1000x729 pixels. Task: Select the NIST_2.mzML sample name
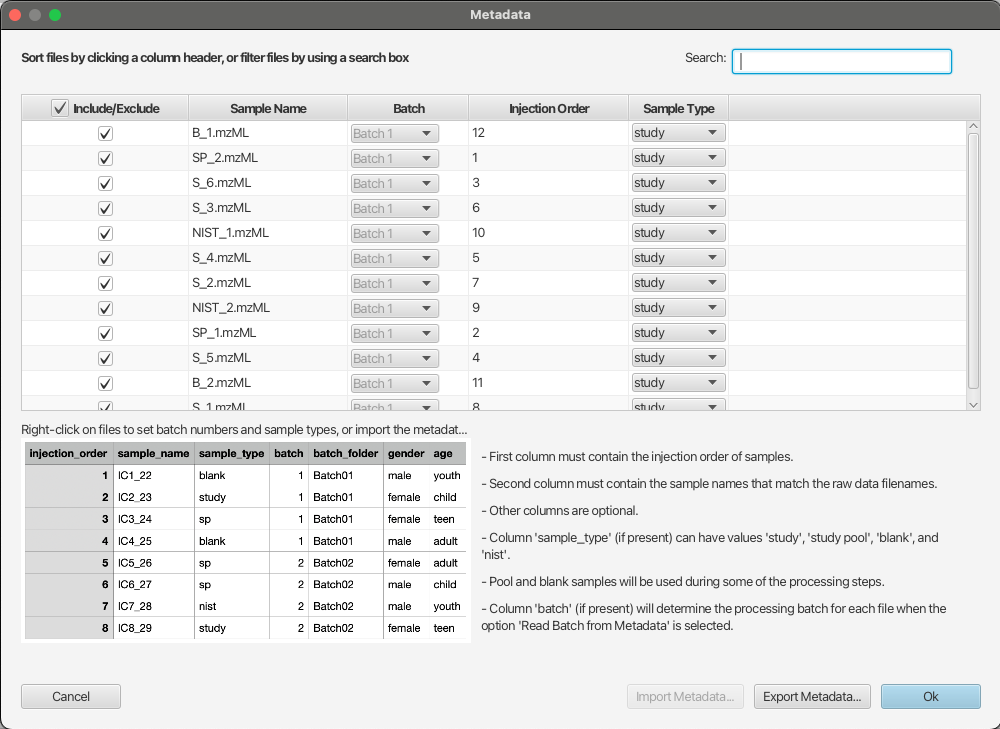coord(231,307)
